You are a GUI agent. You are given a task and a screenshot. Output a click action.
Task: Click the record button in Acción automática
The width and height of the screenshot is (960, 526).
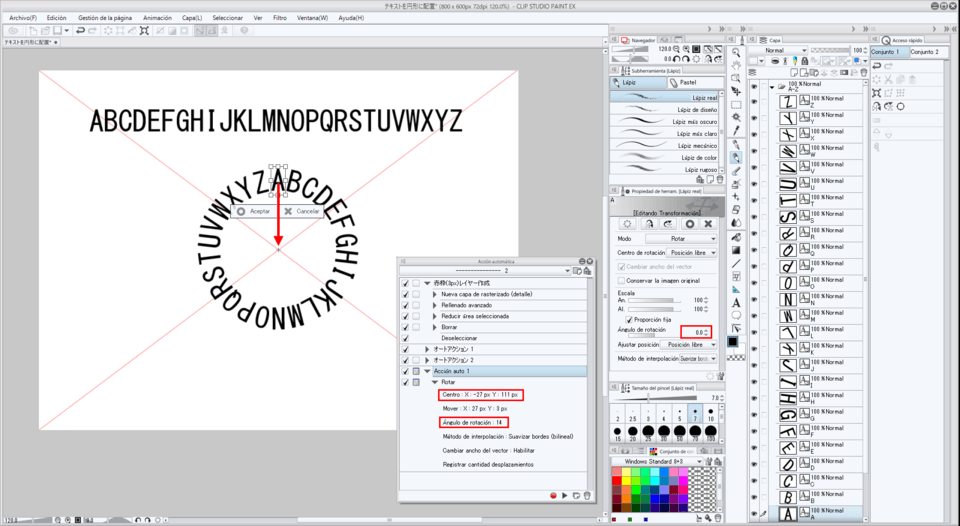552,495
